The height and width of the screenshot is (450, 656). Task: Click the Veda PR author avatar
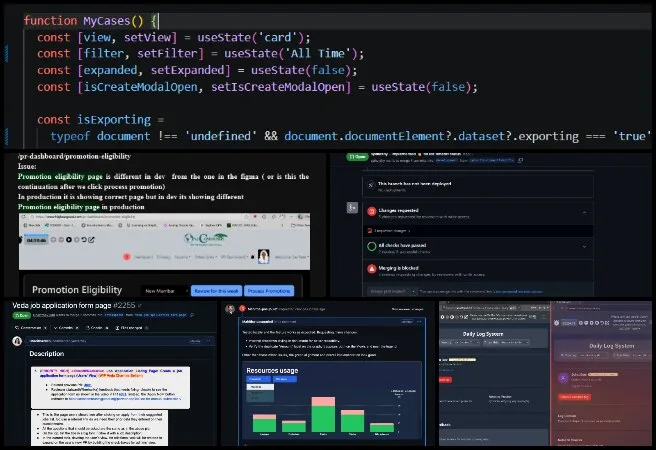(17, 341)
